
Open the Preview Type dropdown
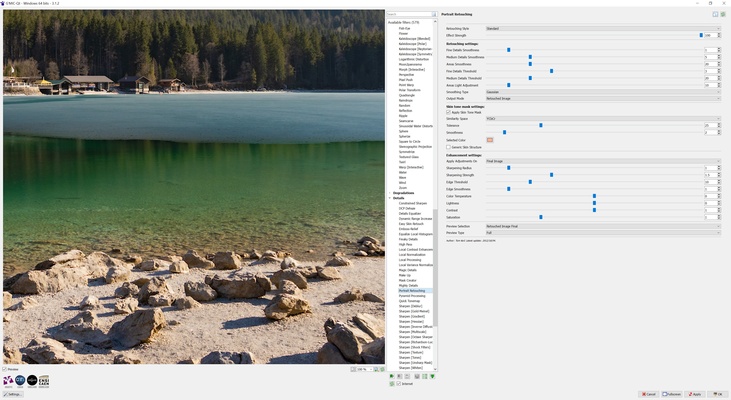coord(603,233)
